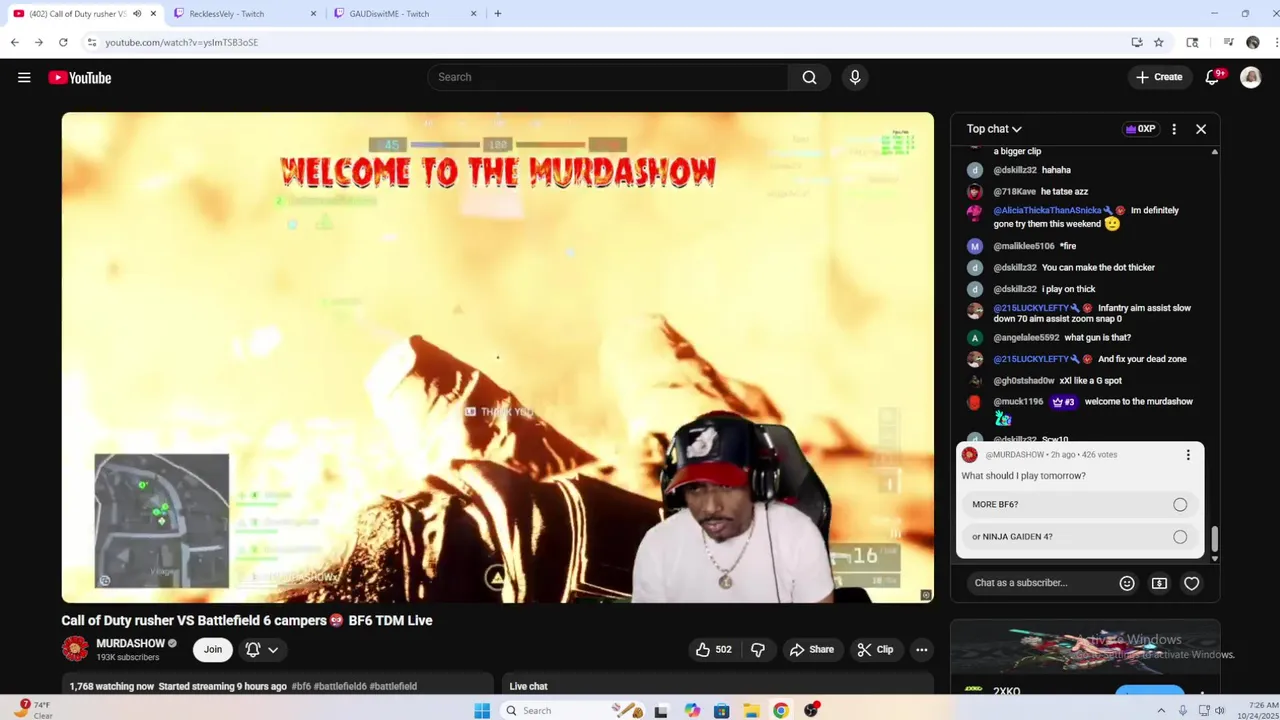The height and width of the screenshot is (720, 1280).
Task: Open more video actions three dots
Action: coord(922,649)
